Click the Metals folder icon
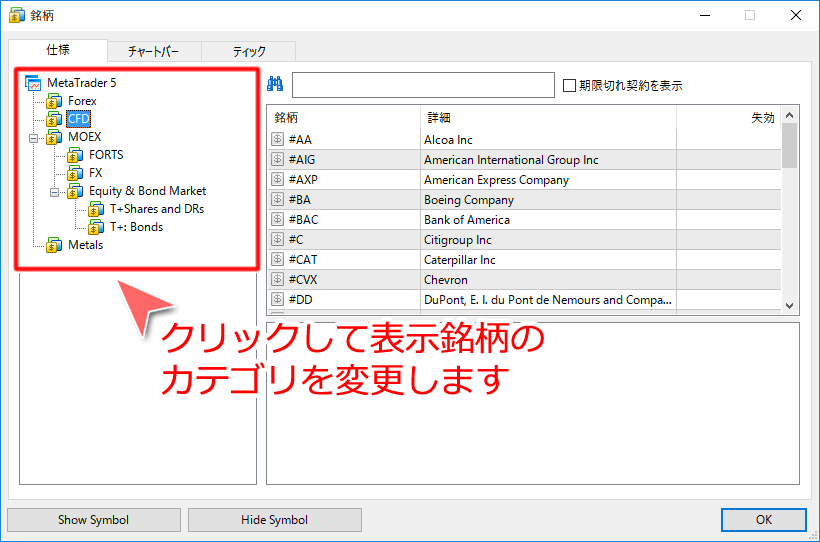The height and width of the screenshot is (542, 820). click(54, 245)
